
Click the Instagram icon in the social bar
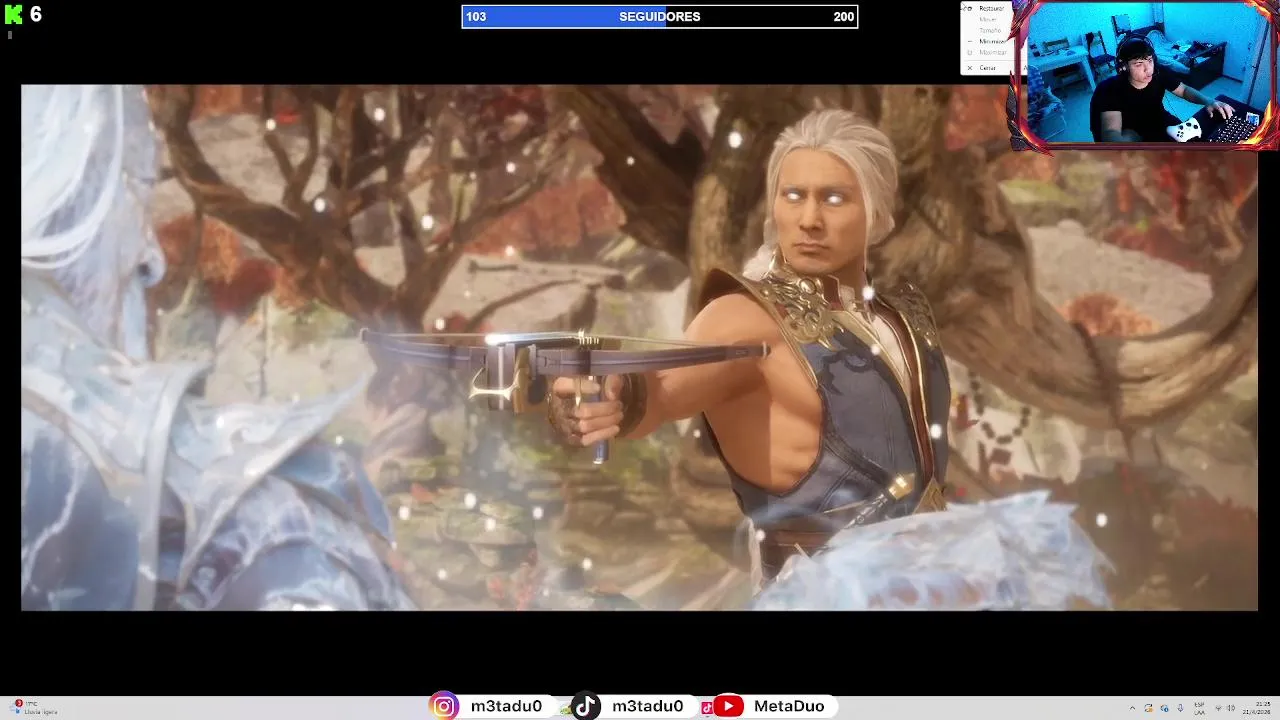[444, 706]
